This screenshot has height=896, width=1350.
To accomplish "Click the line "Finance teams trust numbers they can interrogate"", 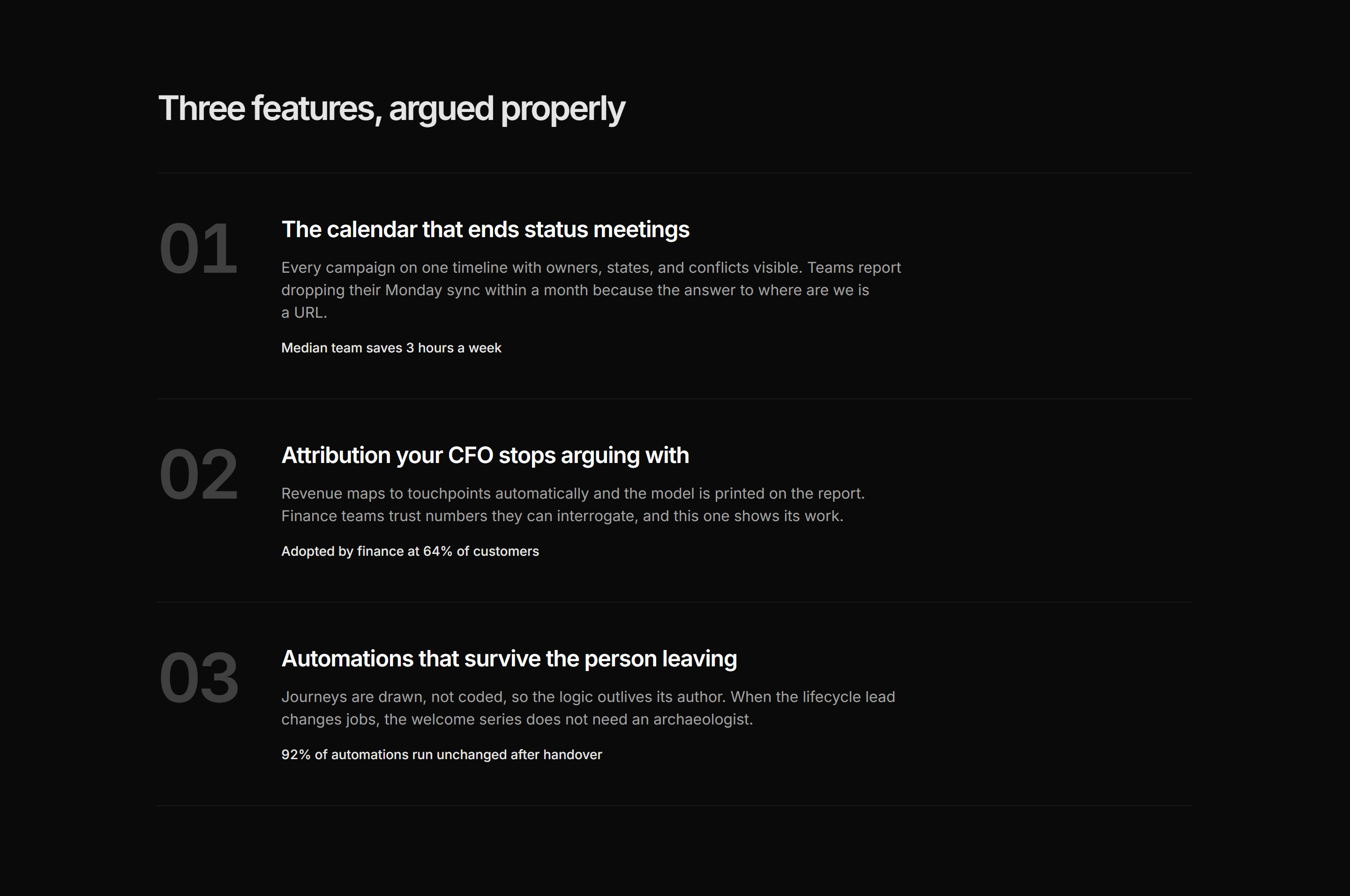I will tap(562, 516).
